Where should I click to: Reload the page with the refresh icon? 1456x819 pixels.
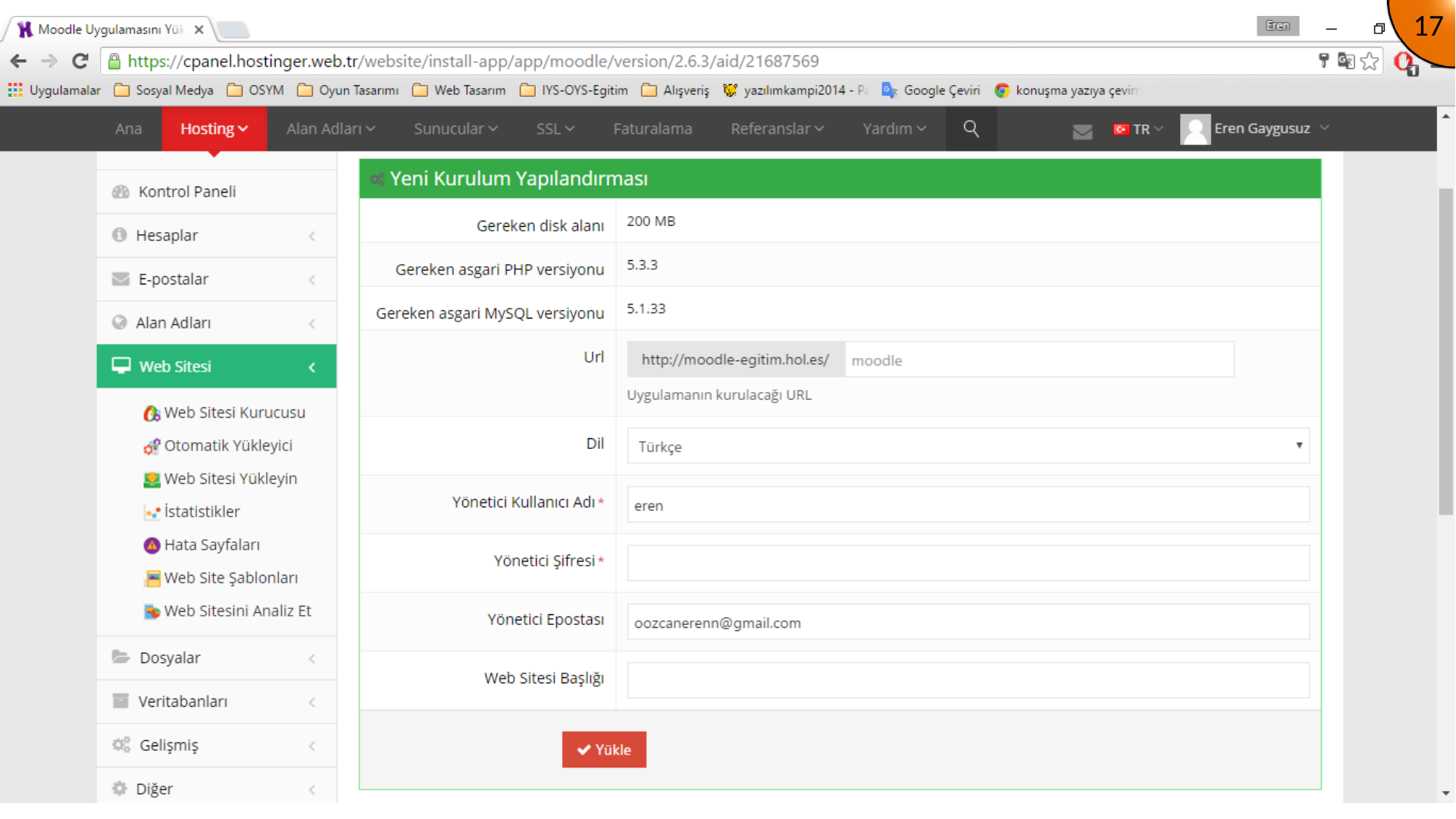(x=80, y=61)
